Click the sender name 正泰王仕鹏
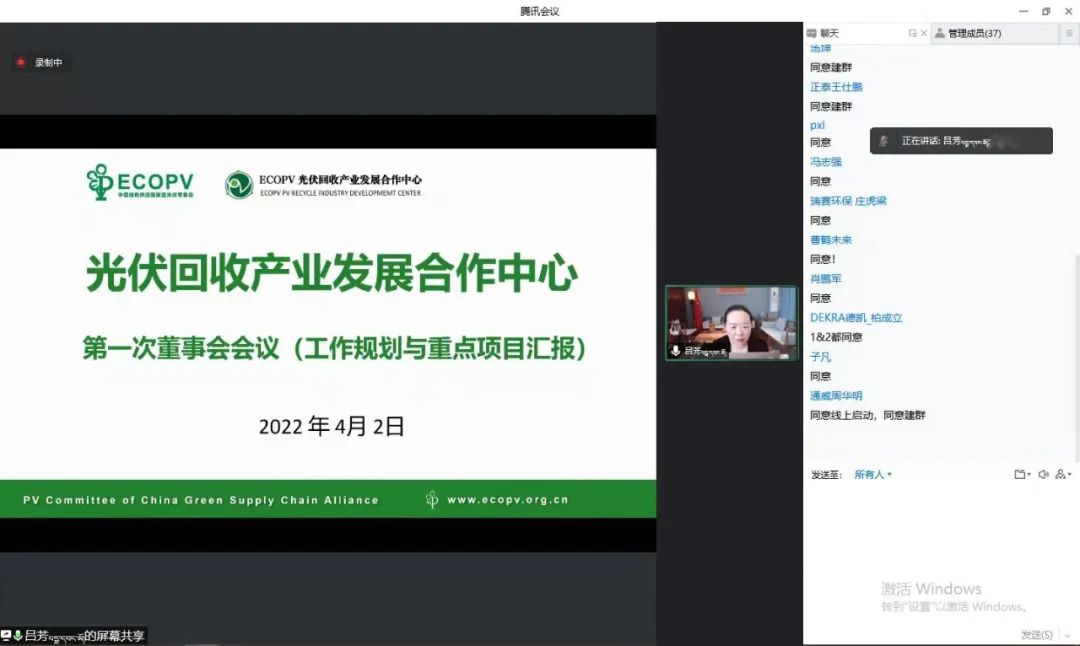The height and width of the screenshot is (646, 1080). (836, 87)
